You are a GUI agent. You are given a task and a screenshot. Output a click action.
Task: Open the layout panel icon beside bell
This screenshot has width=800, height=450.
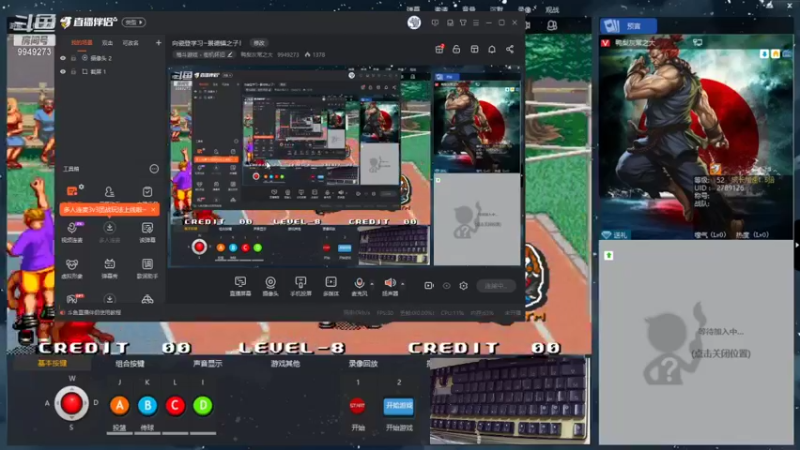474,49
